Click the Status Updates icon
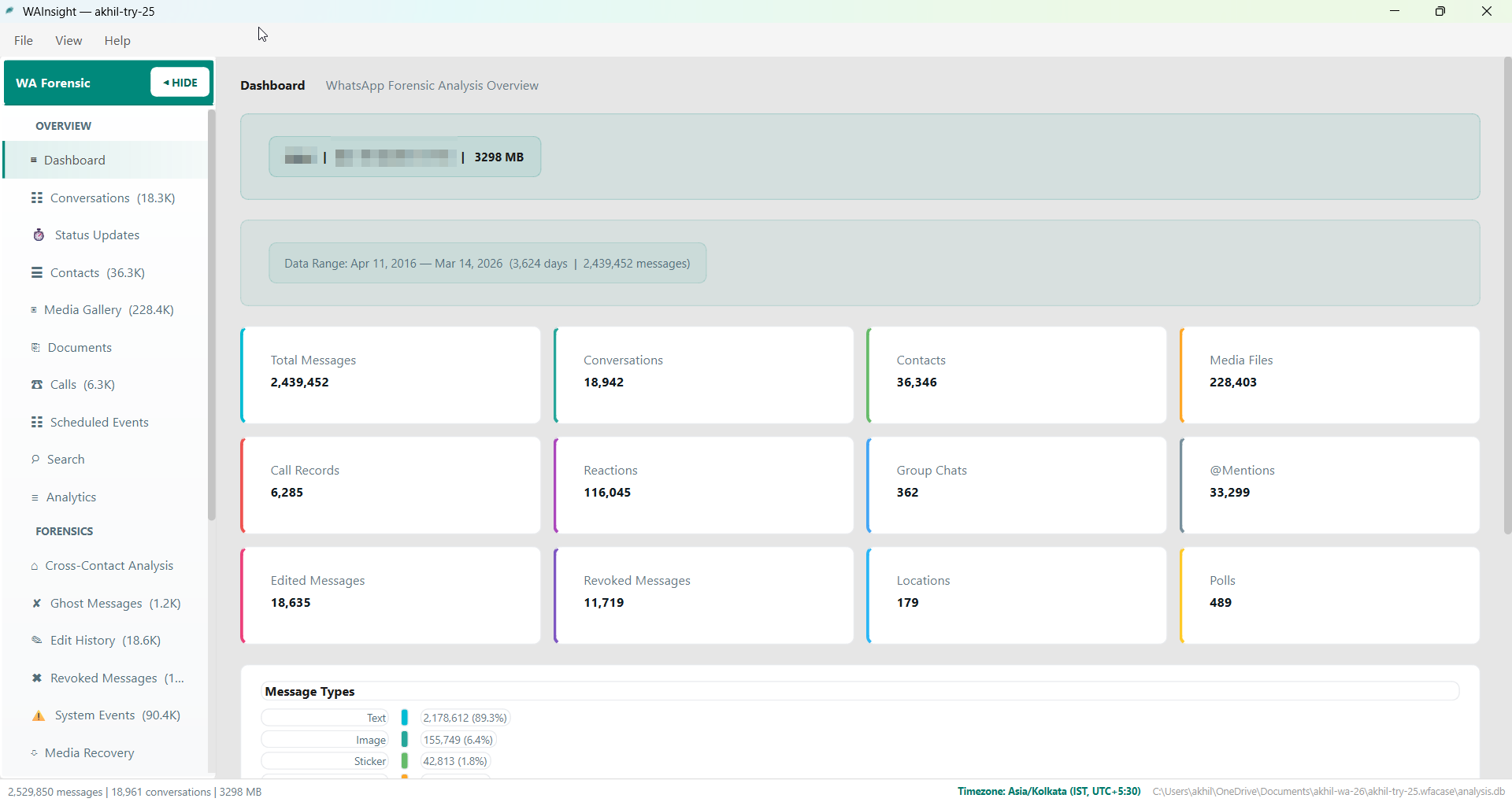Image resolution: width=1512 pixels, height=802 pixels. (39, 235)
